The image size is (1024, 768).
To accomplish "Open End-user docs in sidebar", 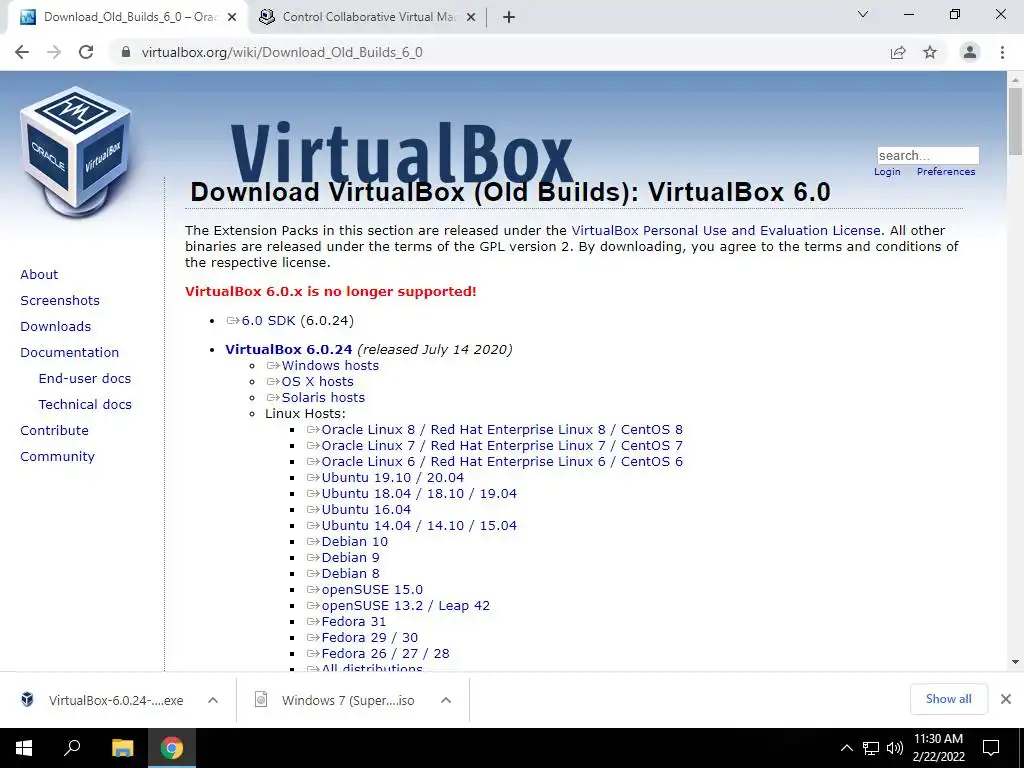I will 85,378.
